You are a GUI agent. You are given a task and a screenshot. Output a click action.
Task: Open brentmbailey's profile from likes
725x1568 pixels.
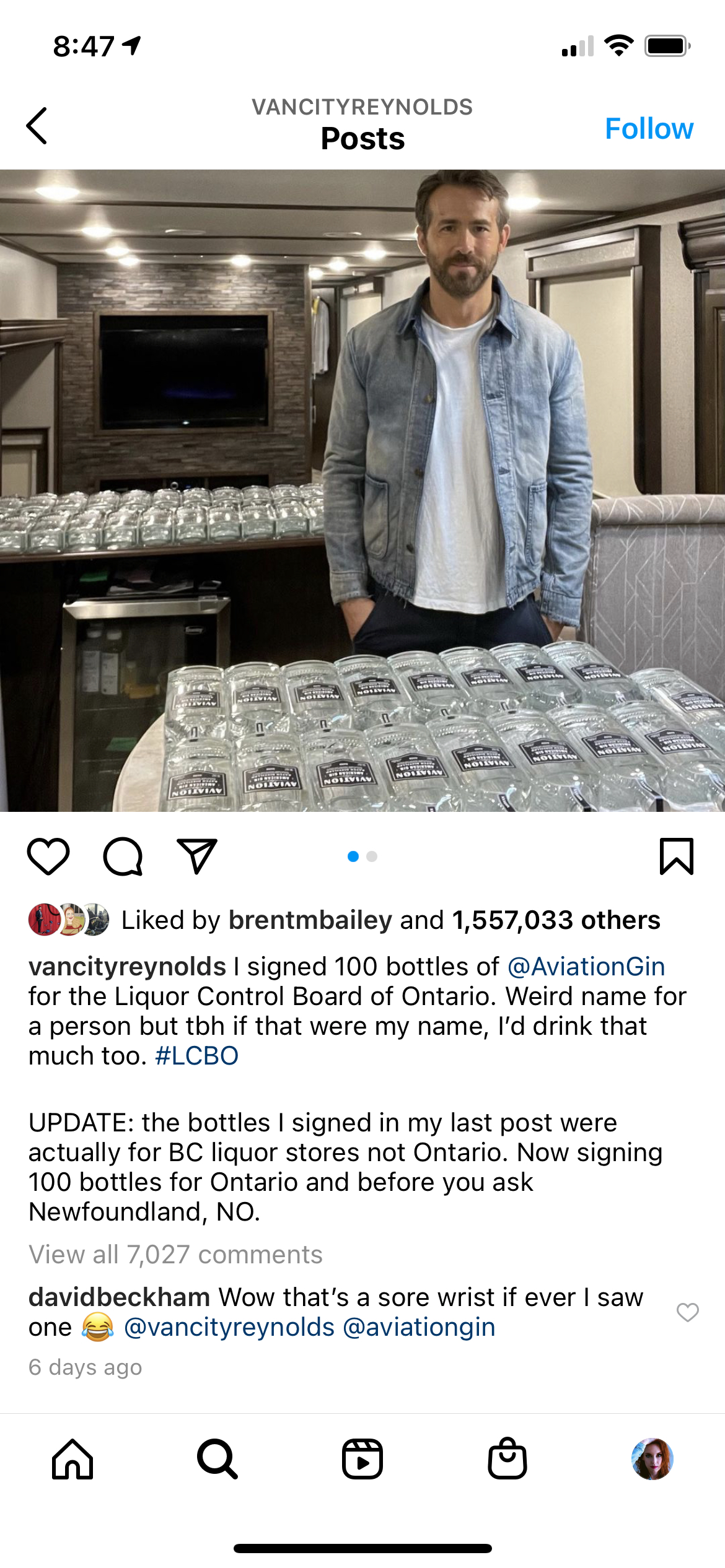tap(310, 920)
